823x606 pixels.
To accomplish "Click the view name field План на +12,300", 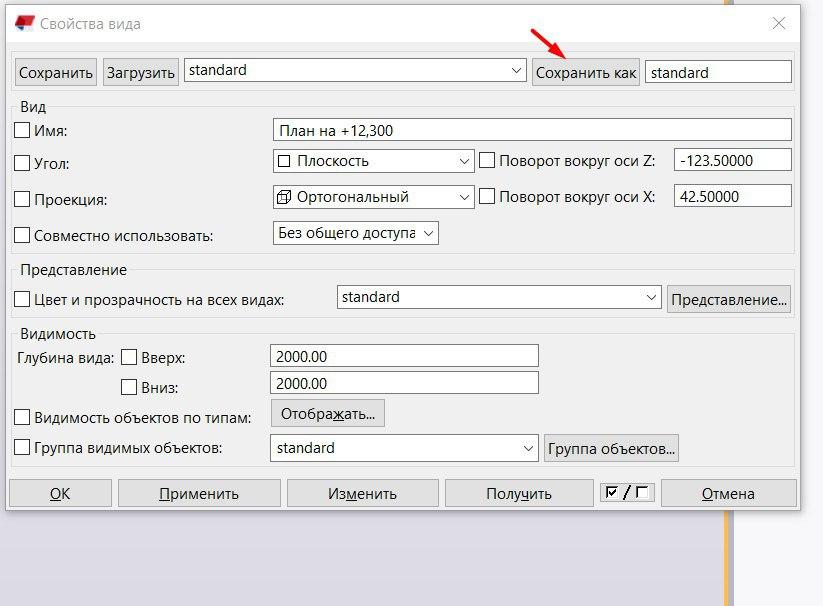I will pos(532,130).
